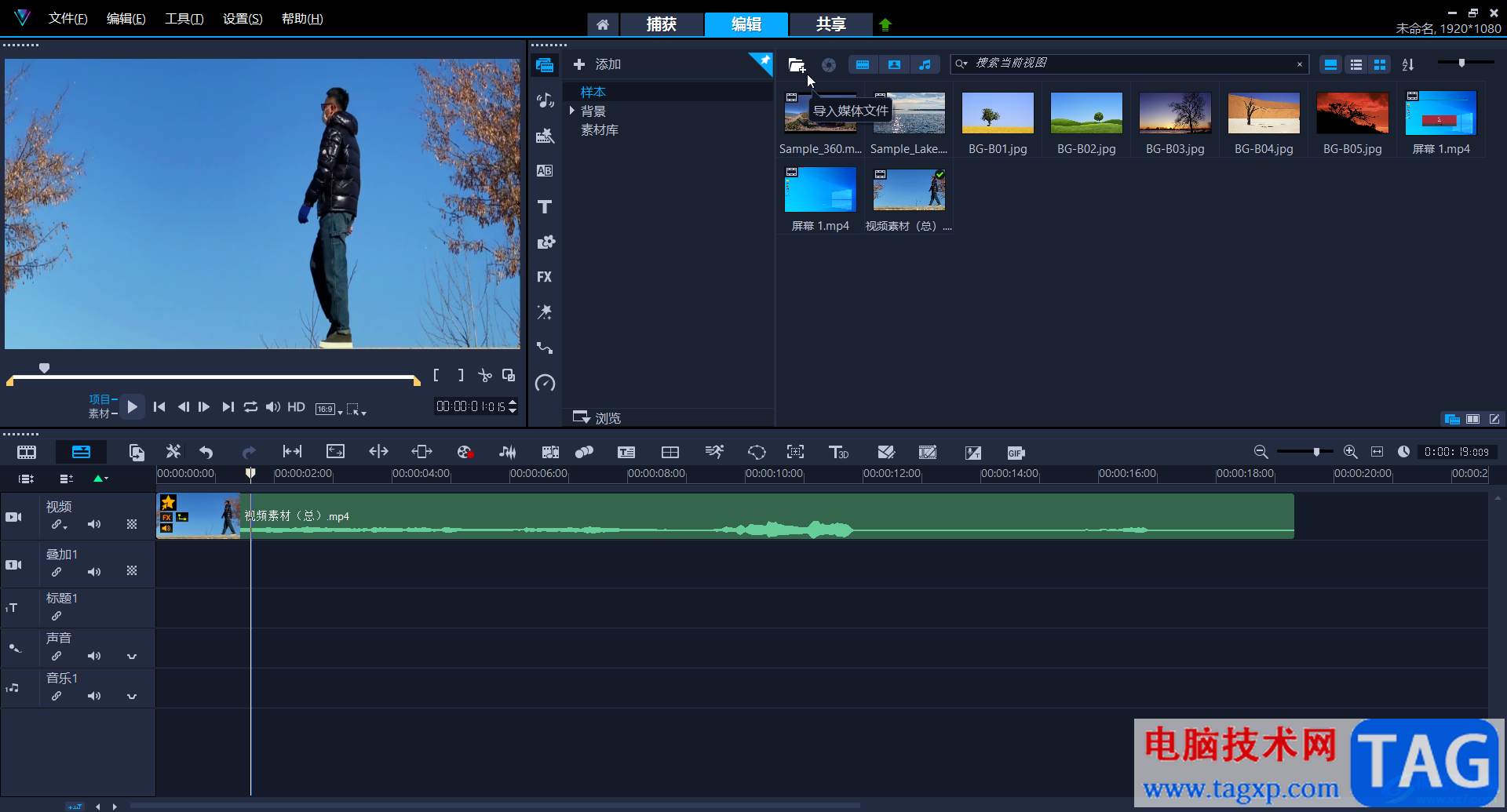Adjust the library thumbnail size slider

[1461, 63]
